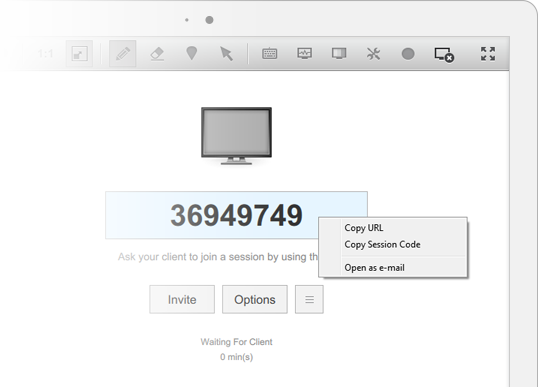This screenshot has width=538, height=387.
Task: Open the wrench and screwdriver tools icon
Action: [373, 54]
